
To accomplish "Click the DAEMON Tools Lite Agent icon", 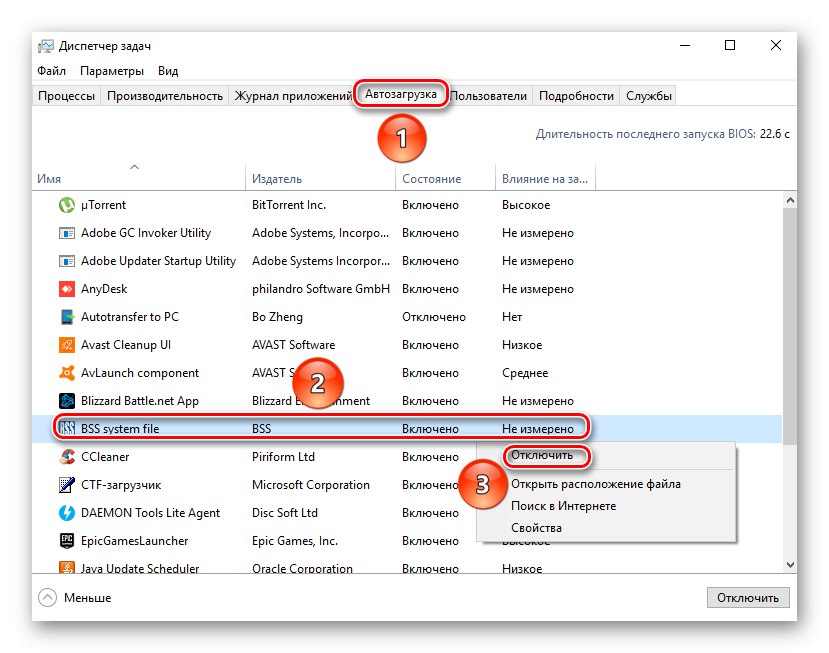I will [x=67, y=512].
